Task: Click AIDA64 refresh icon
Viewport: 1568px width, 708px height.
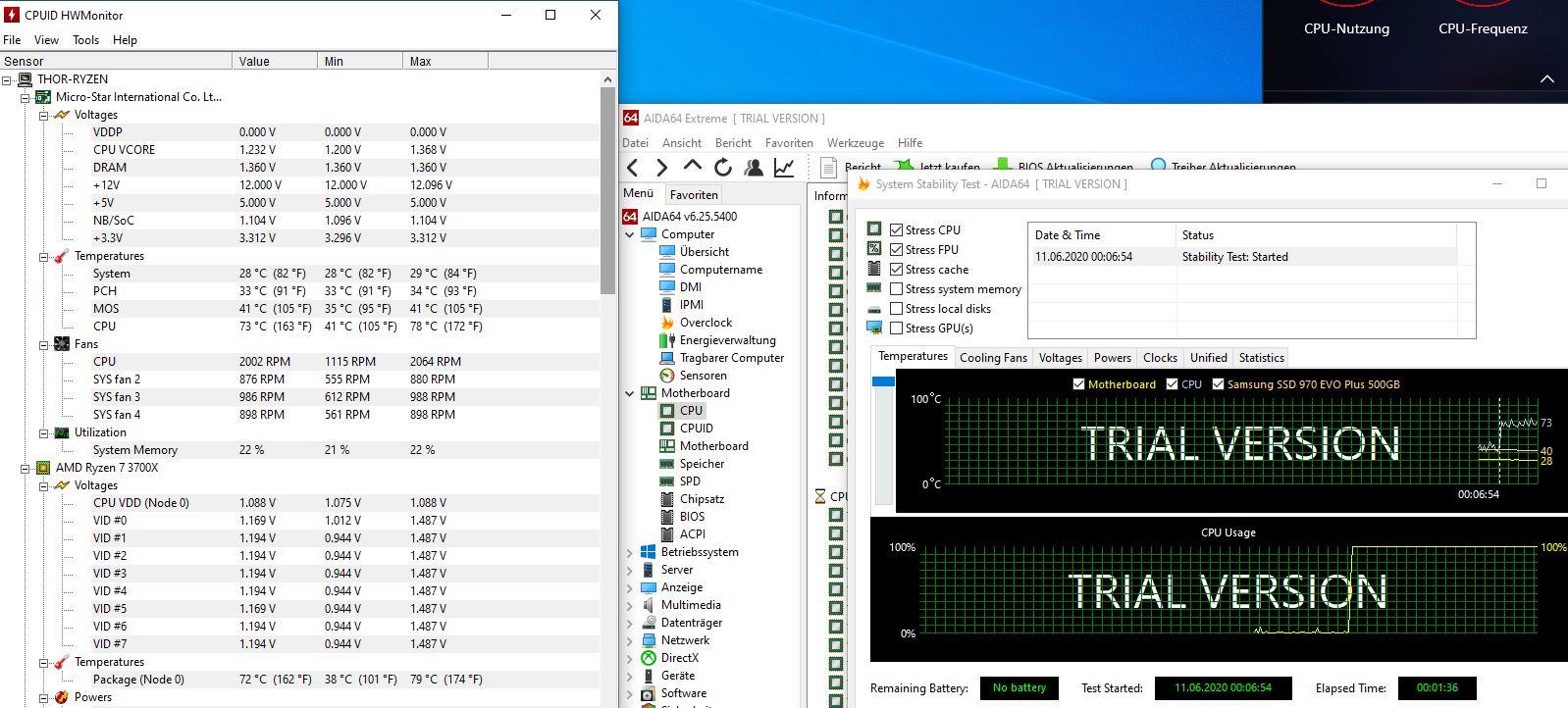Action: tap(723, 167)
